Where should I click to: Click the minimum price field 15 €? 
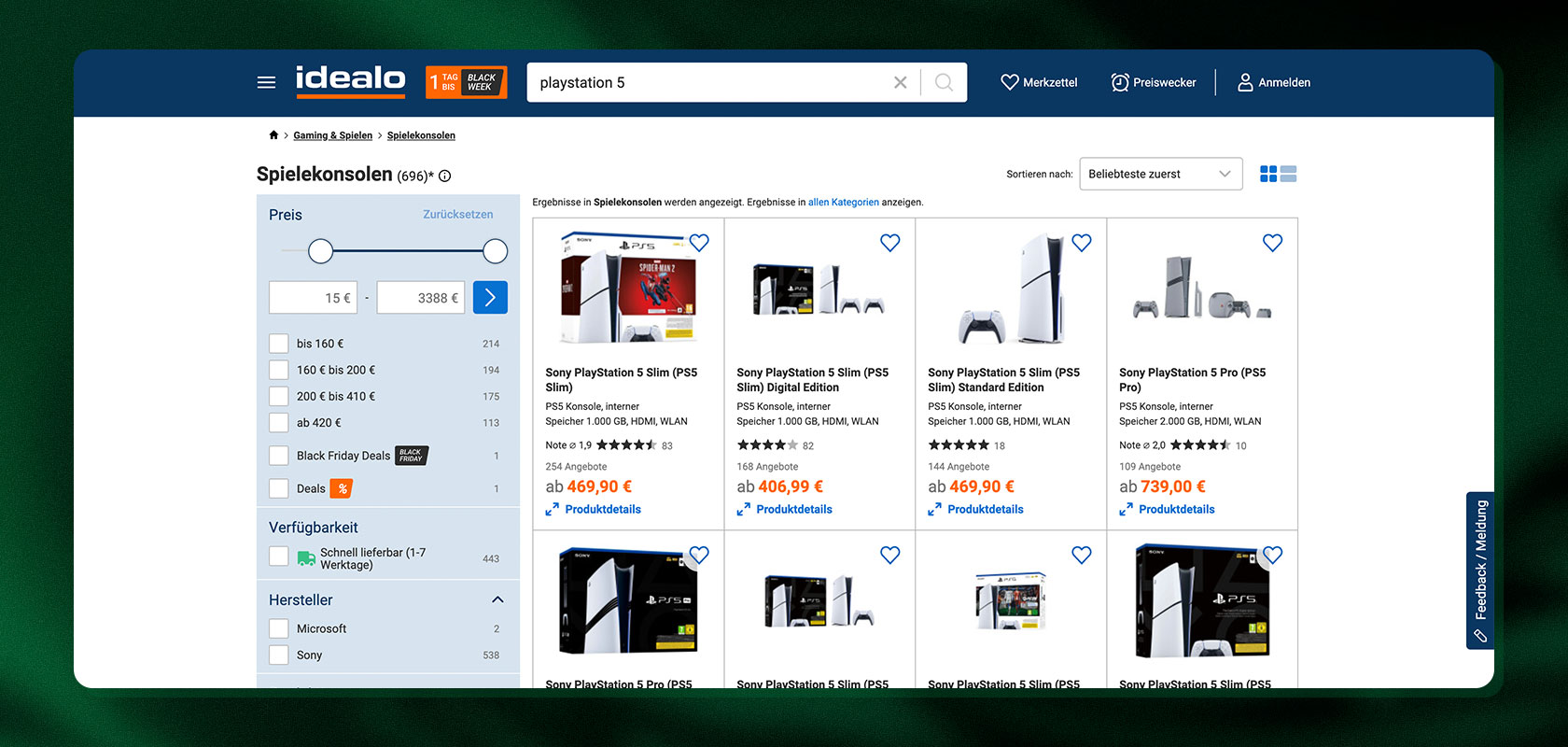point(313,298)
